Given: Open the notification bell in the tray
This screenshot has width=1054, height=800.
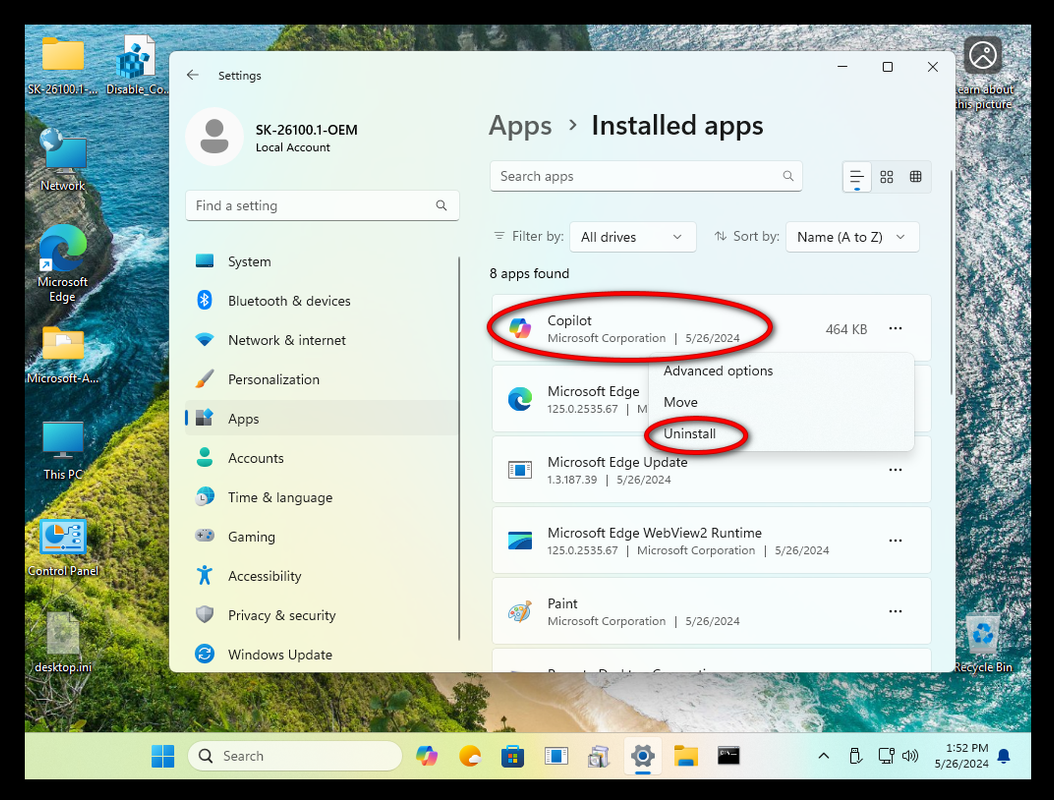Looking at the screenshot, I should pos(1004,756).
